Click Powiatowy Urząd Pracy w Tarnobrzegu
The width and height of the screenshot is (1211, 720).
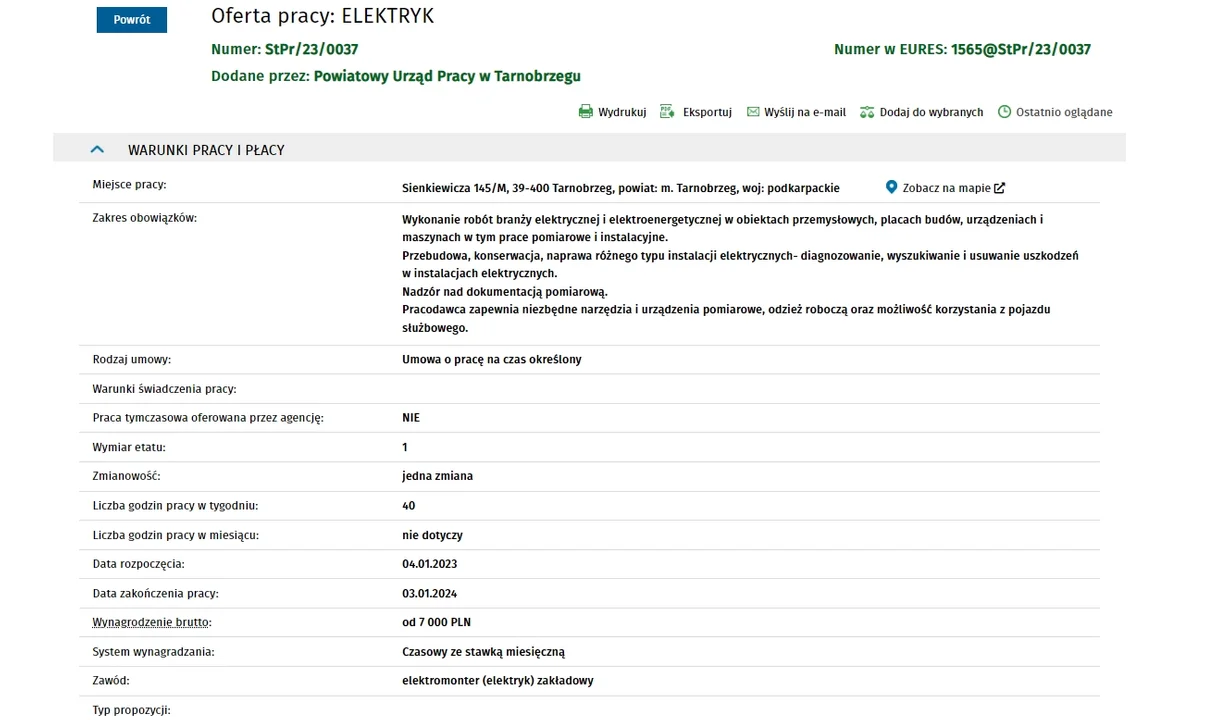[447, 76]
